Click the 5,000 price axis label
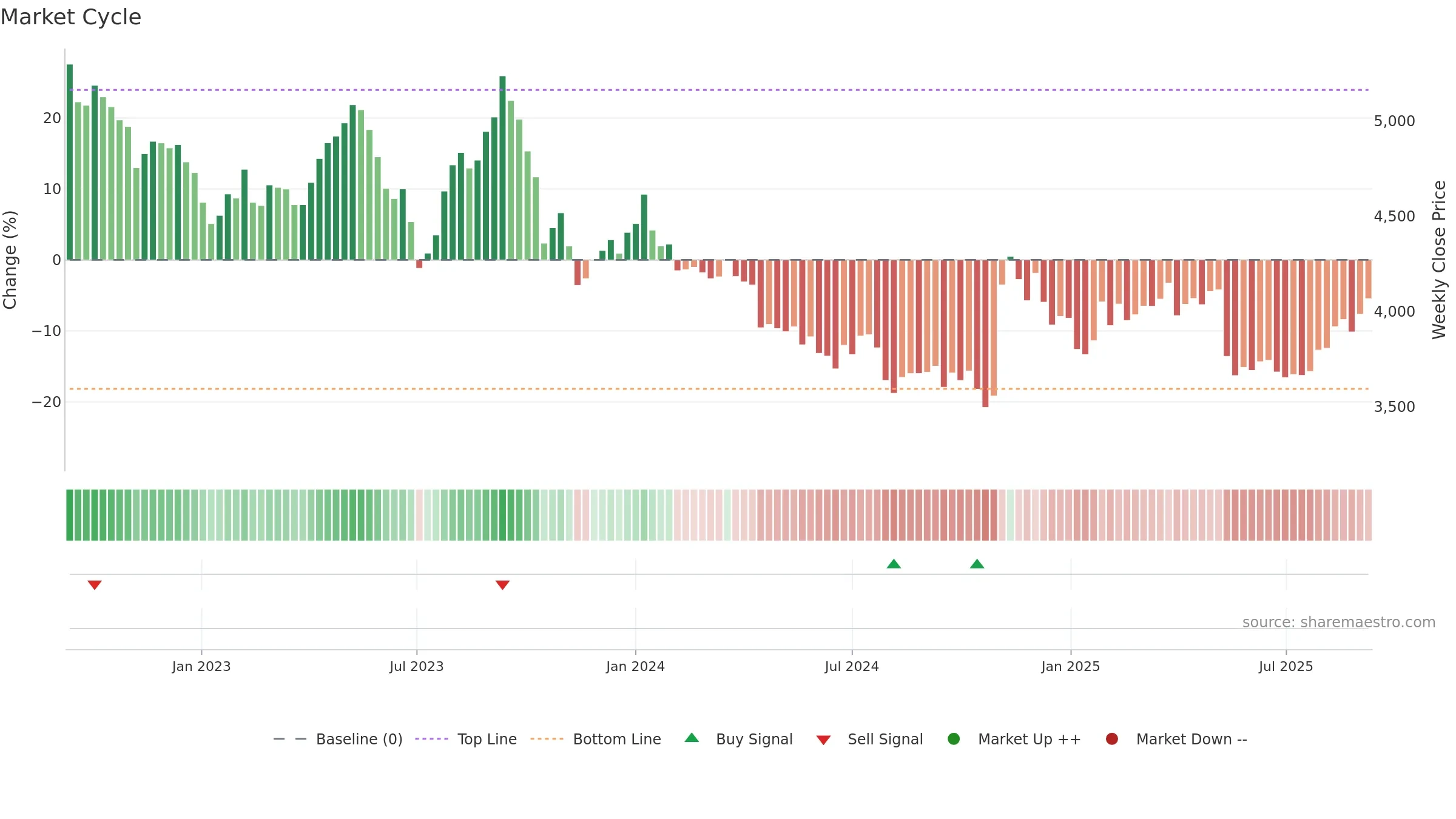The width and height of the screenshot is (1456, 819). [x=1394, y=121]
